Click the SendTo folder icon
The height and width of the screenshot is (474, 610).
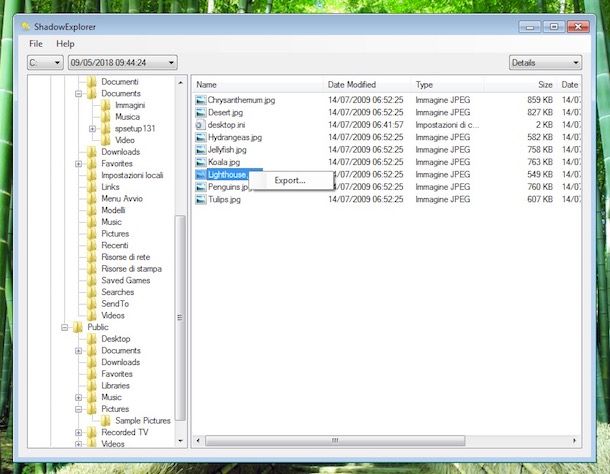coord(91,304)
